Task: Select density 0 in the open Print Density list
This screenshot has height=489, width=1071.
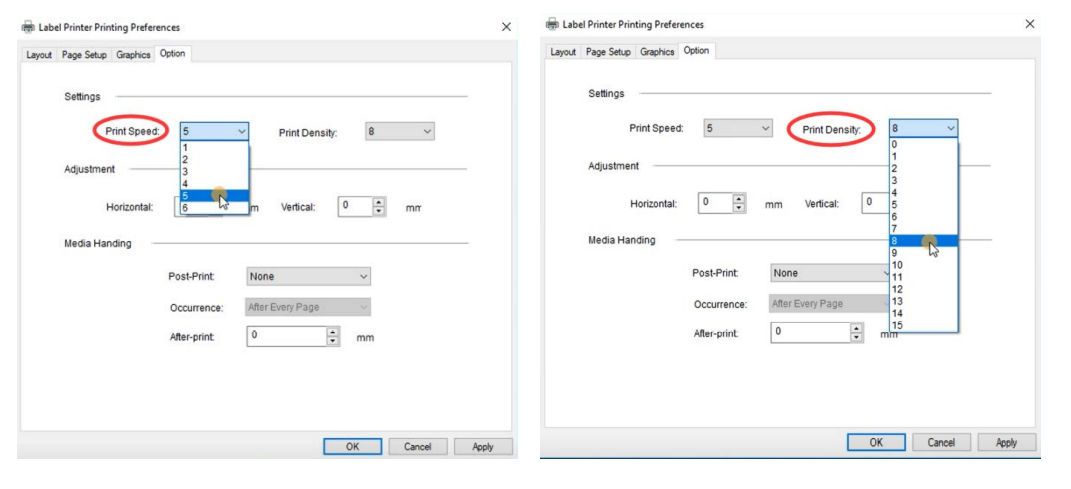Action: tap(923, 144)
